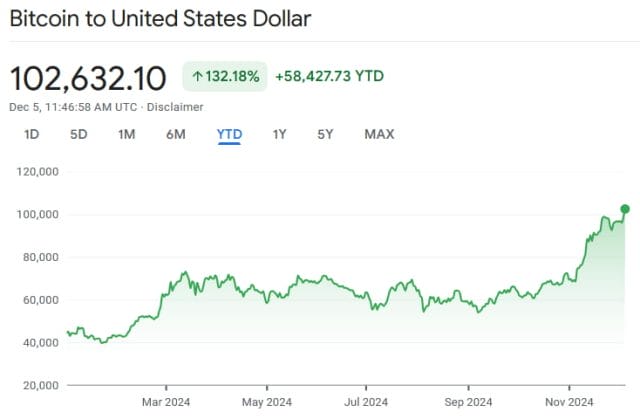Open the 1M chart range

127,134
